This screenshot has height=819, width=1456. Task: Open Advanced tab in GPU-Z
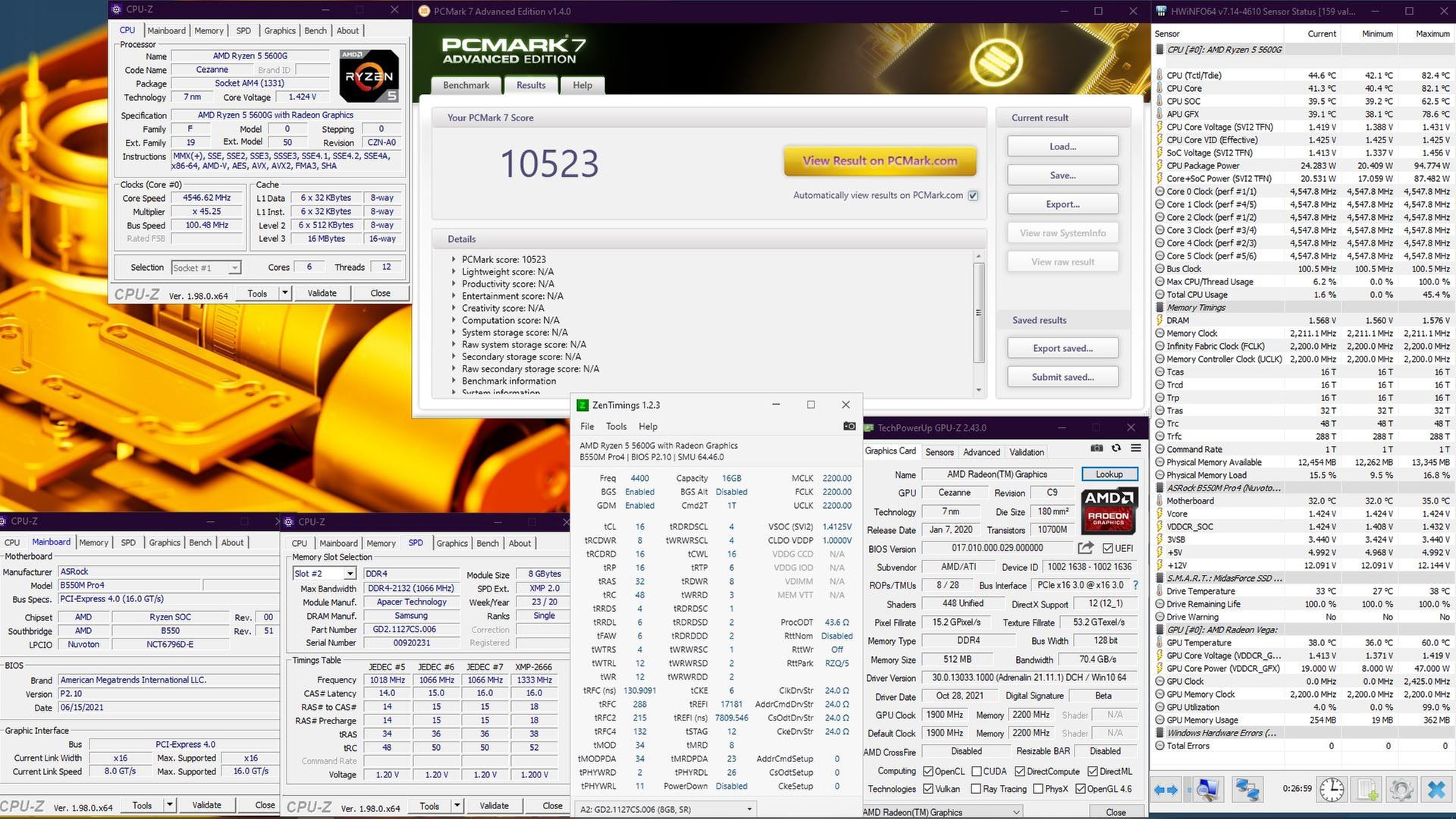pos(981,452)
